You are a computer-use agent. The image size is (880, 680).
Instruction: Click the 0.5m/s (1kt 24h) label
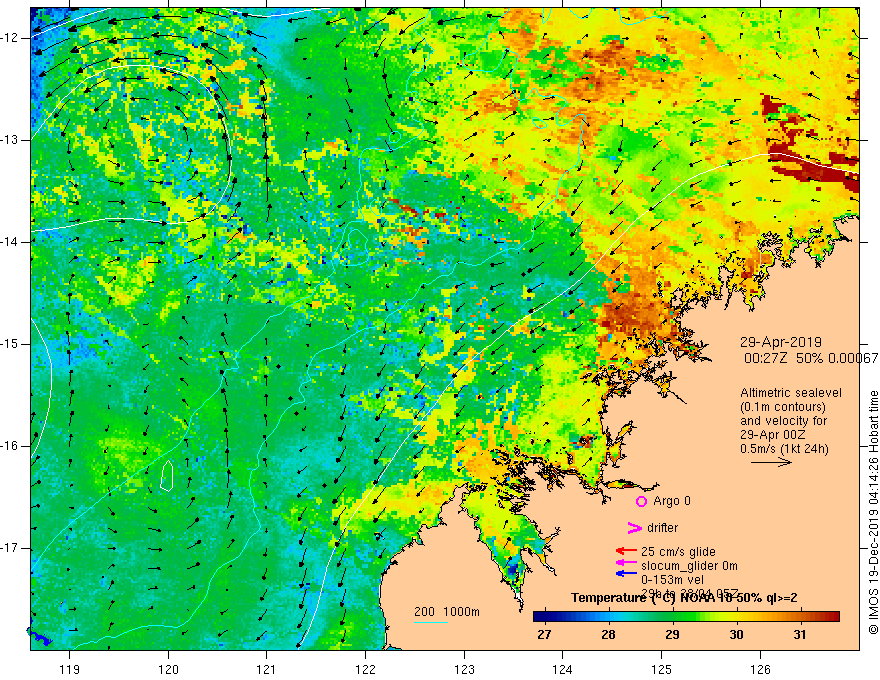(x=784, y=449)
